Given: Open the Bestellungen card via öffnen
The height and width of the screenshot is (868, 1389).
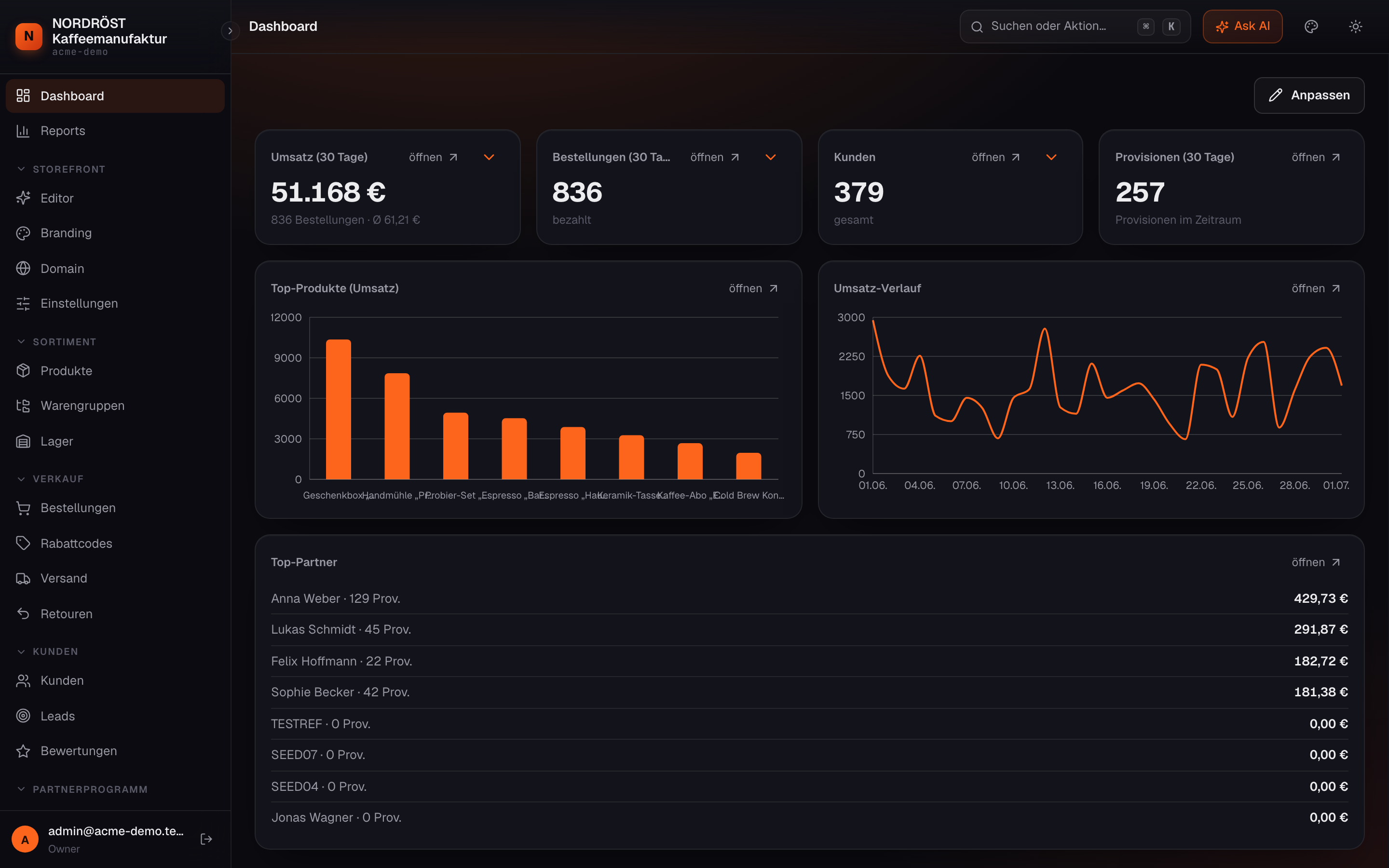Looking at the screenshot, I should click(x=715, y=157).
